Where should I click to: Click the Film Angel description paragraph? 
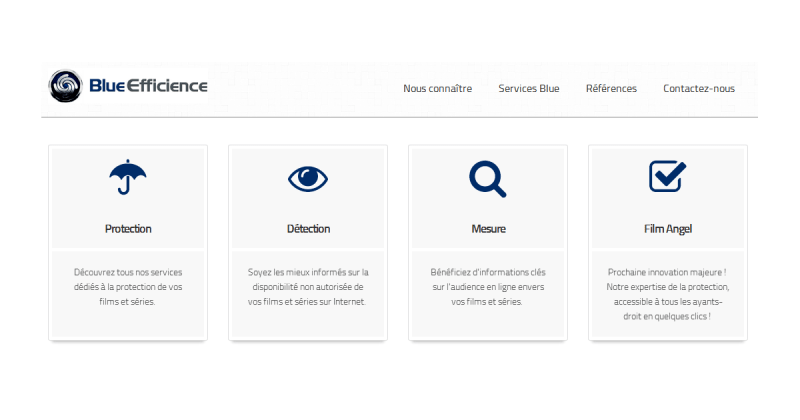[x=668, y=293]
